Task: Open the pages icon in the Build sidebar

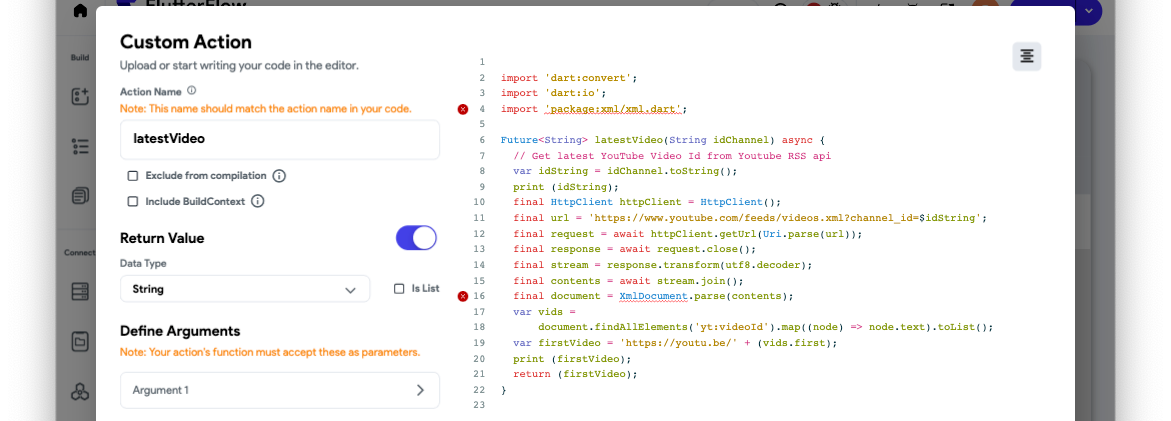Action: point(80,196)
